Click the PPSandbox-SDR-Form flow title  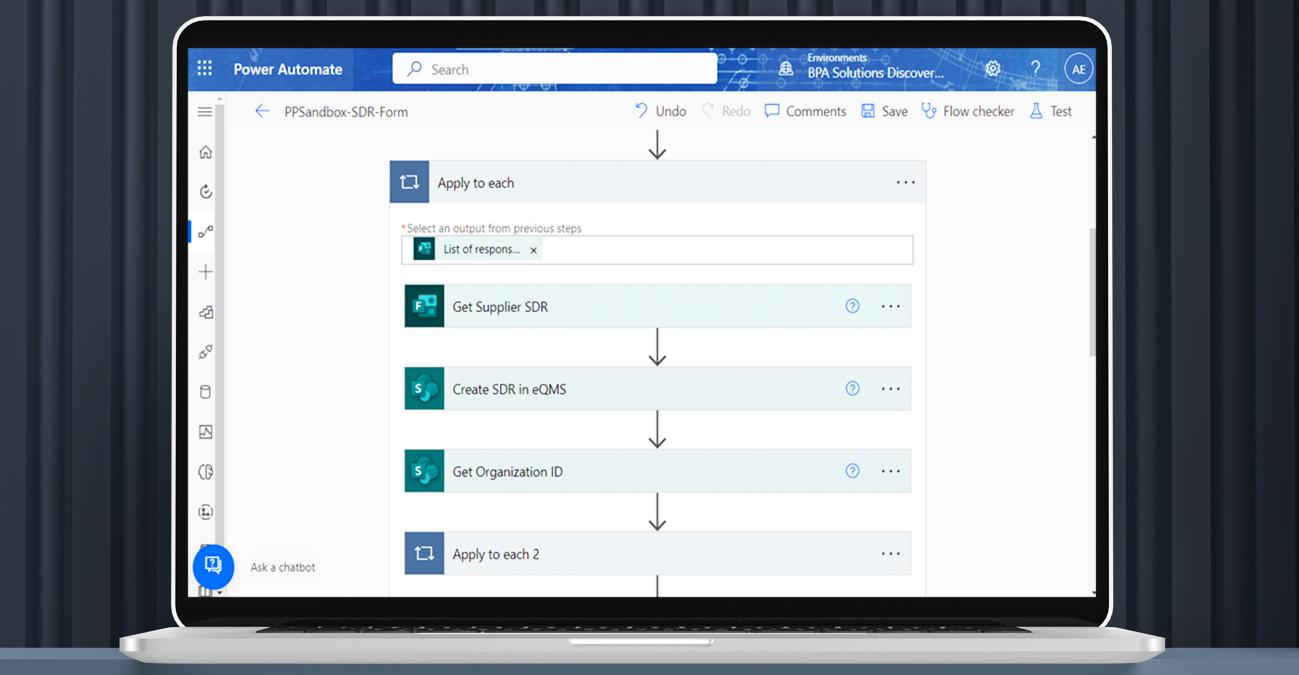[346, 112]
